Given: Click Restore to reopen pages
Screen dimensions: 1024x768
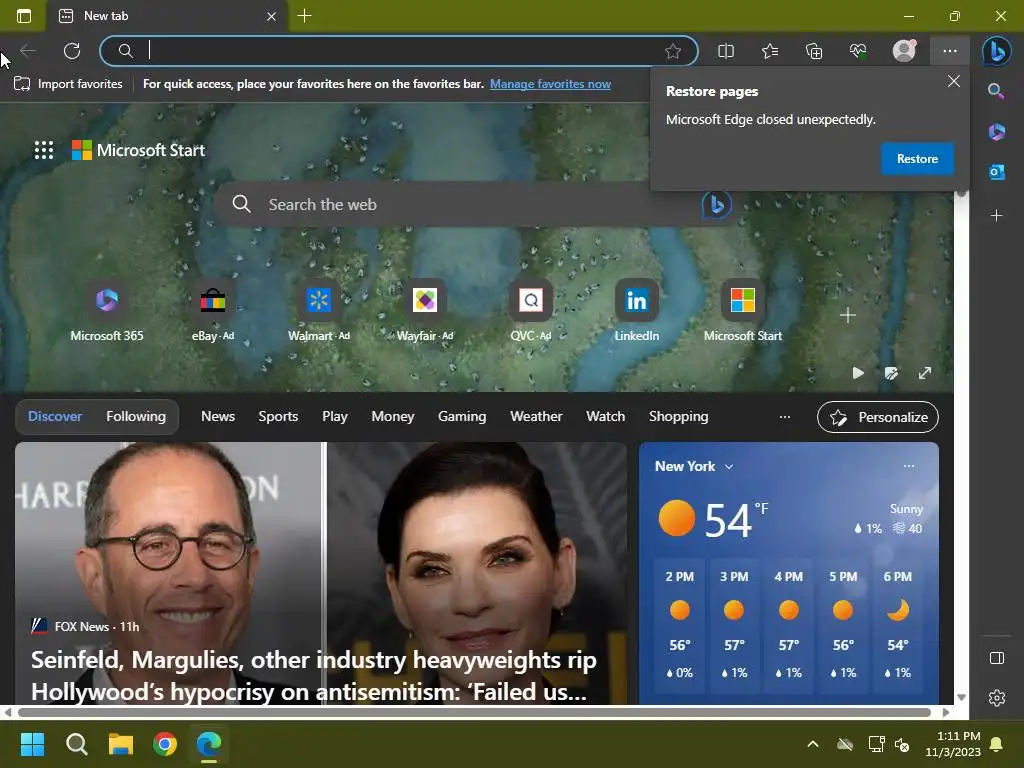Looking at the screenshot, I should pyautogui.click(x=917, y=159).
